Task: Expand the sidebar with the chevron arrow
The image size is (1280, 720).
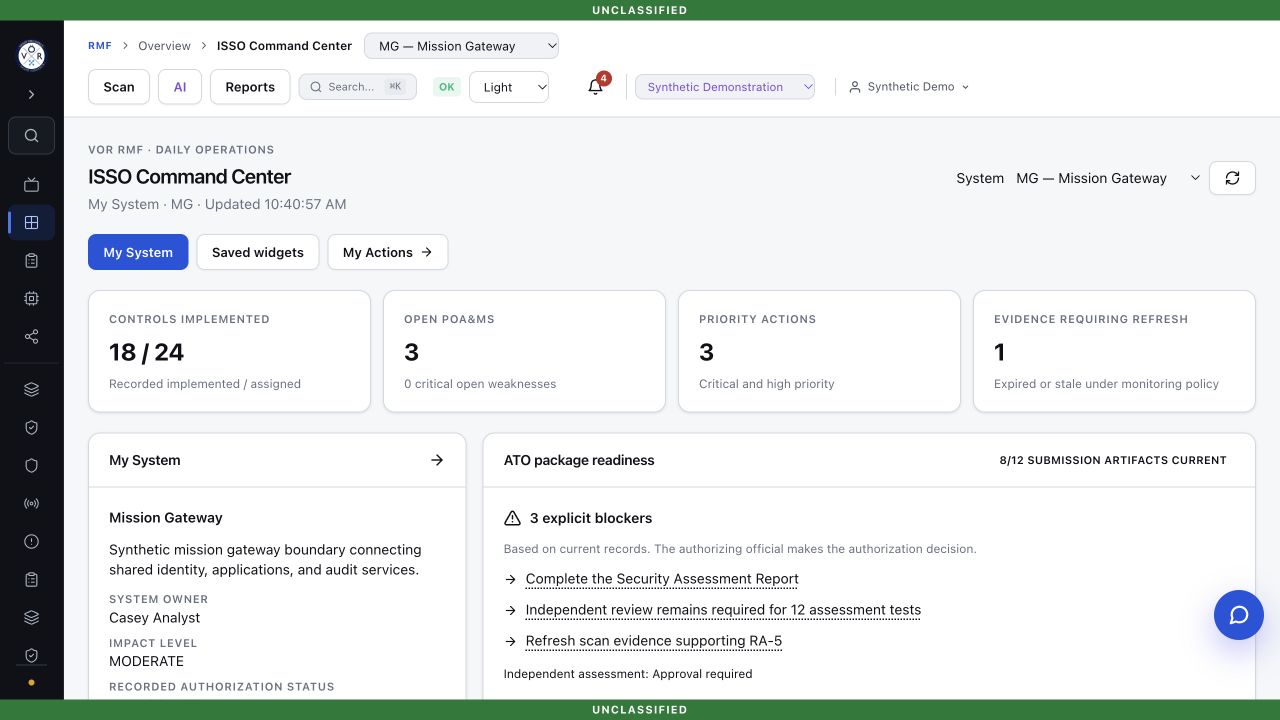Action: tap(32, 94)
